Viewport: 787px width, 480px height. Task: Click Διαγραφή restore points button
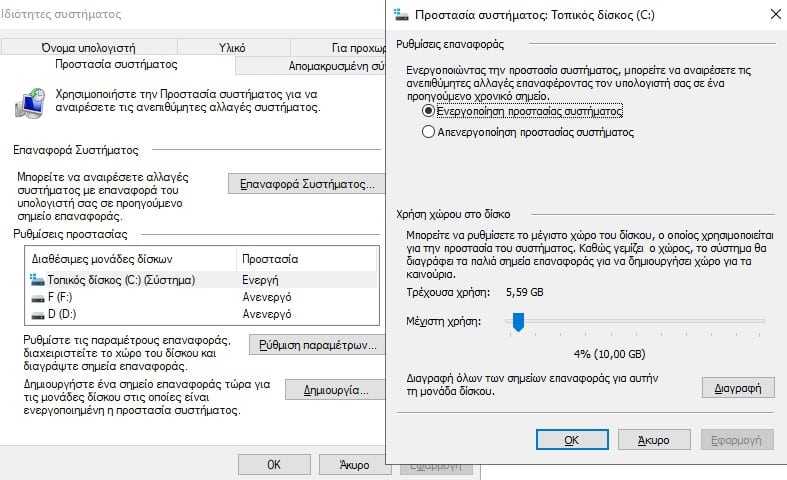point(738,388)
